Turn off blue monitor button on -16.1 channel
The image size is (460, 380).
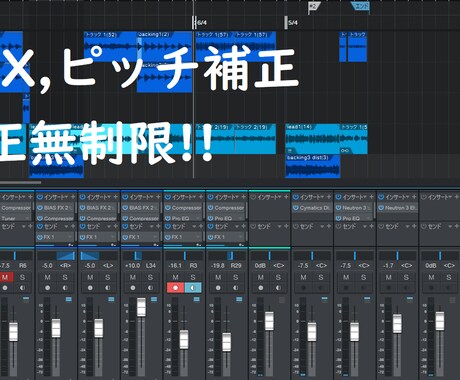pyautogui.click(x=193, y=288)
